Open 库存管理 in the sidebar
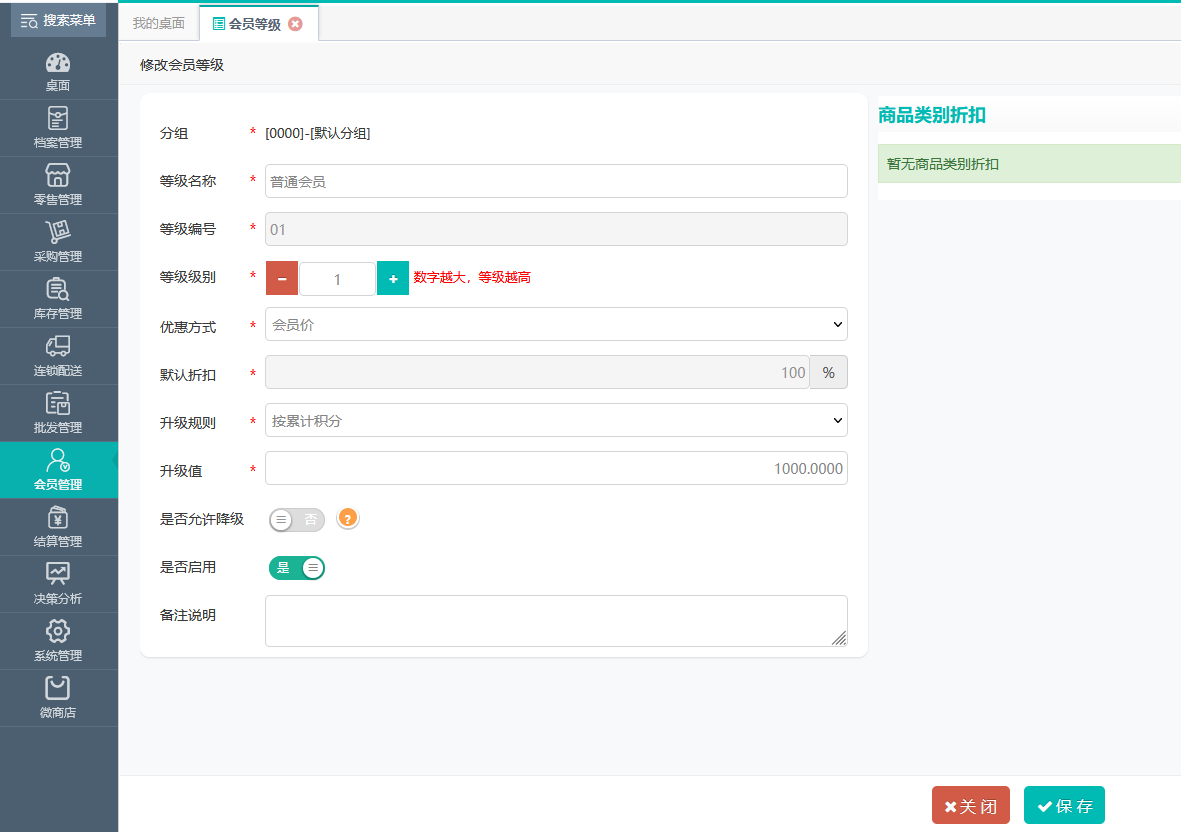The width and height of the screenshot is (1181, 832). 58,299
